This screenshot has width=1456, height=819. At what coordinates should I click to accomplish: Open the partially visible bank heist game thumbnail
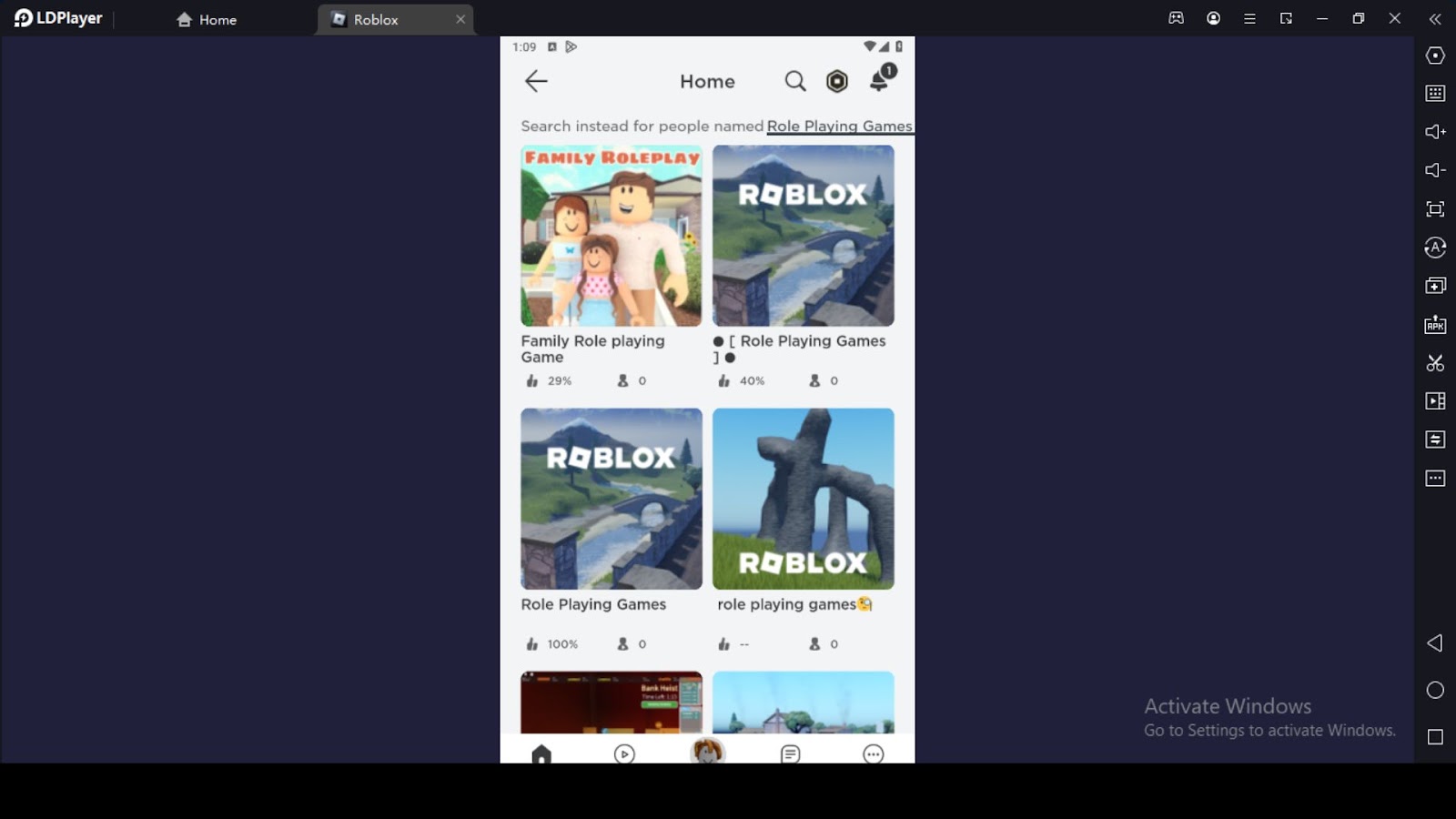(612, 703)
